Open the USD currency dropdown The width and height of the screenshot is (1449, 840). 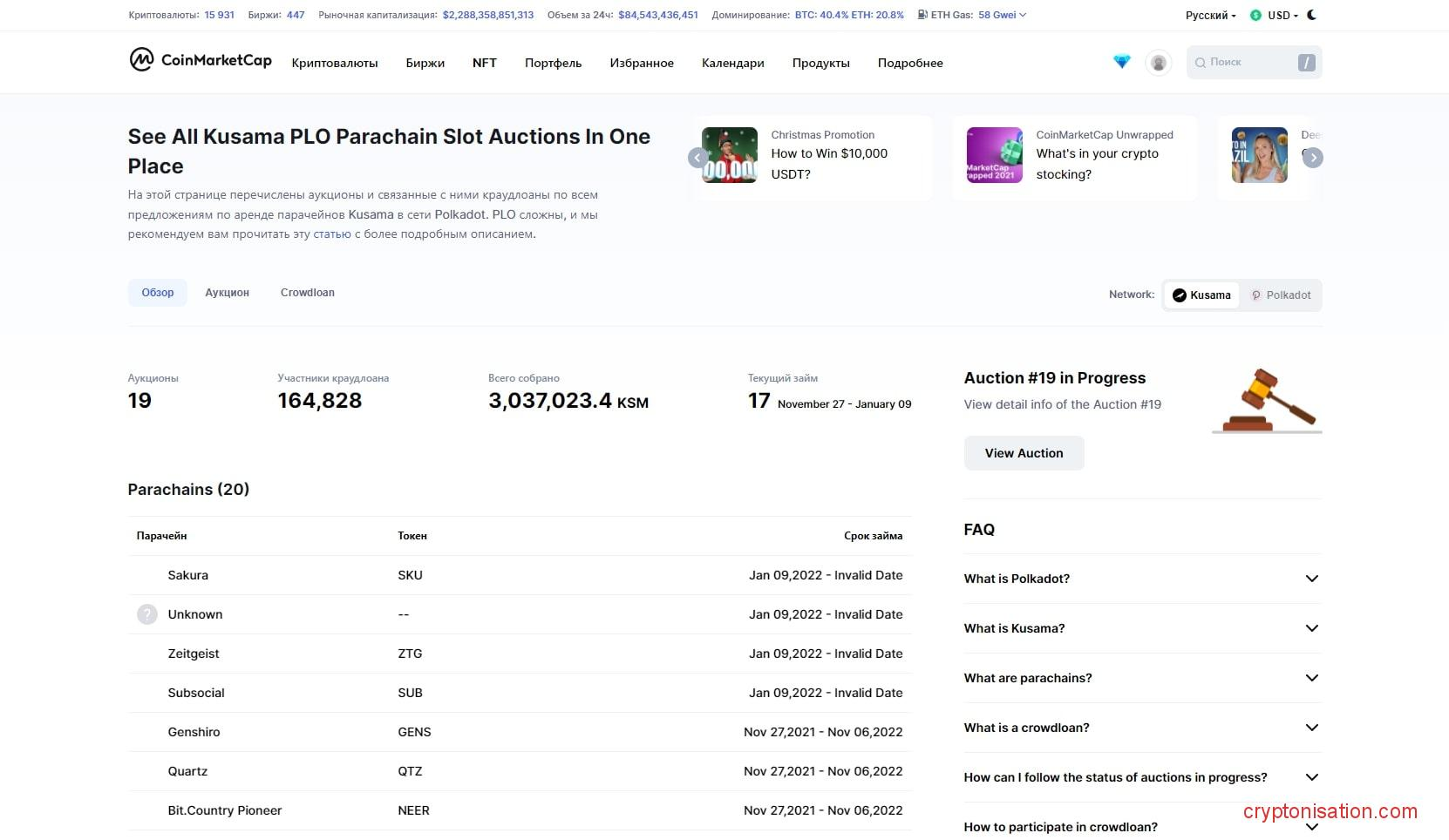[x=1275, y=16]
